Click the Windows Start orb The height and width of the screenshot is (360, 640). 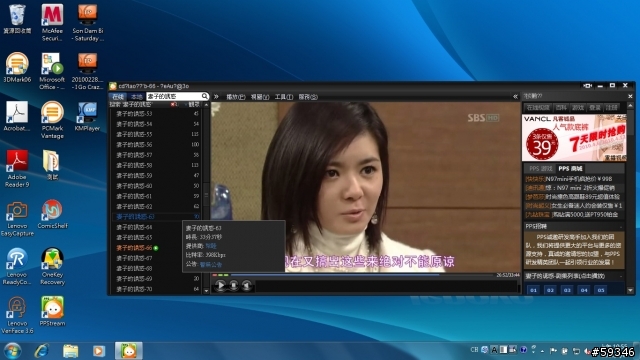tap(12, 351)
